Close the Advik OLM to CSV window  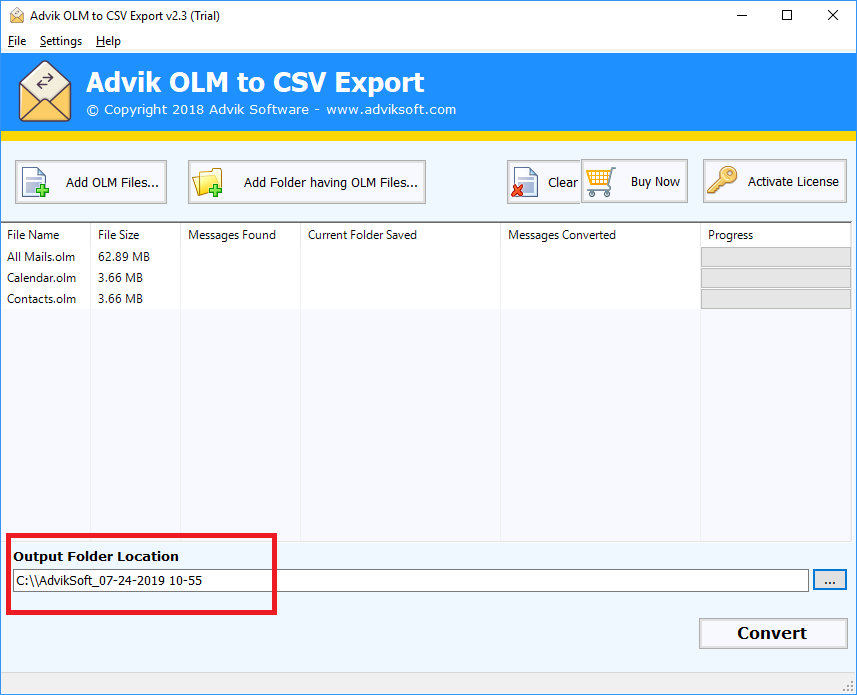(833, 15)
